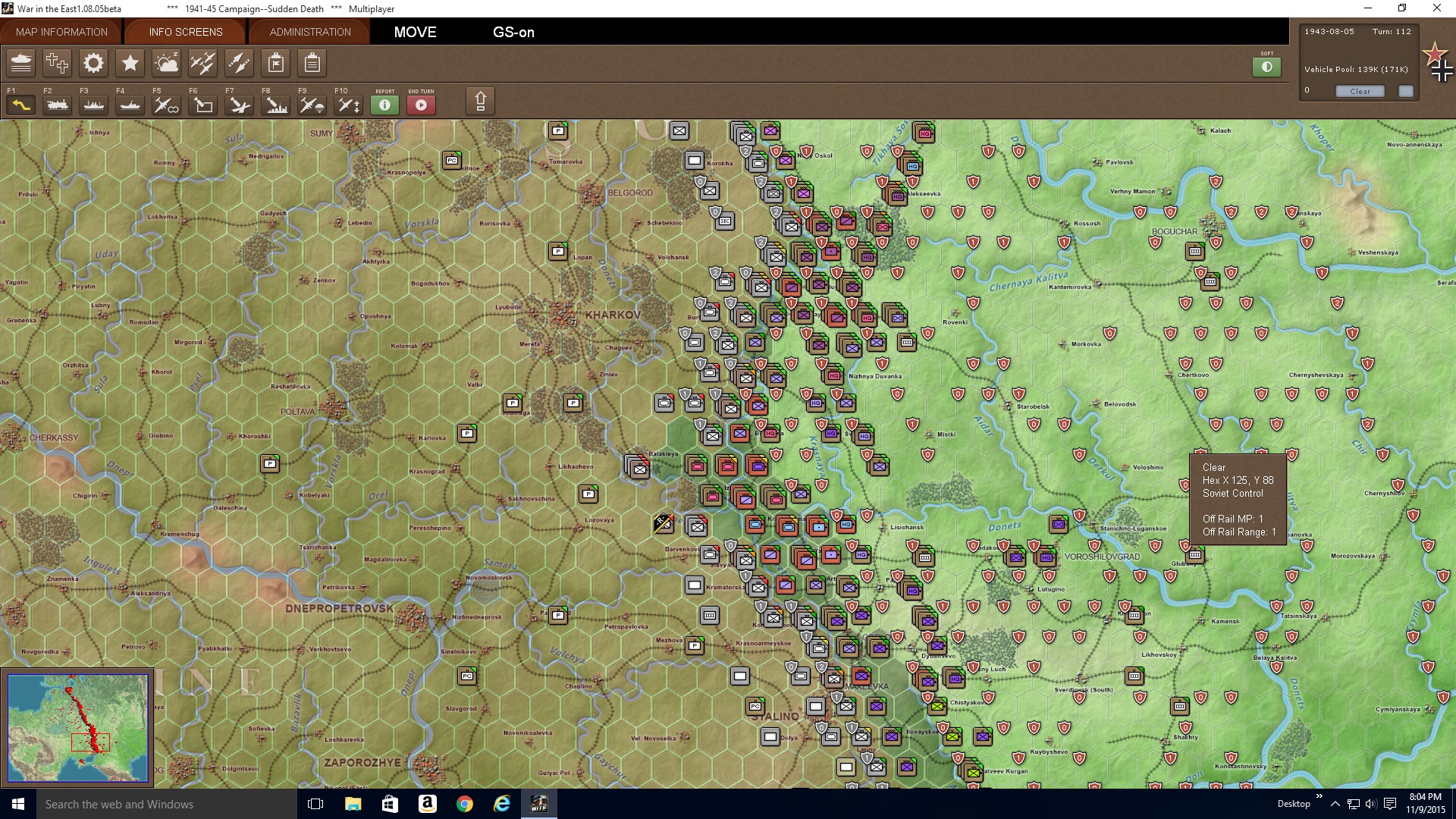Select the F5 air recon mode
Viewport: 1456px width, 819px height.
point(167,105)
